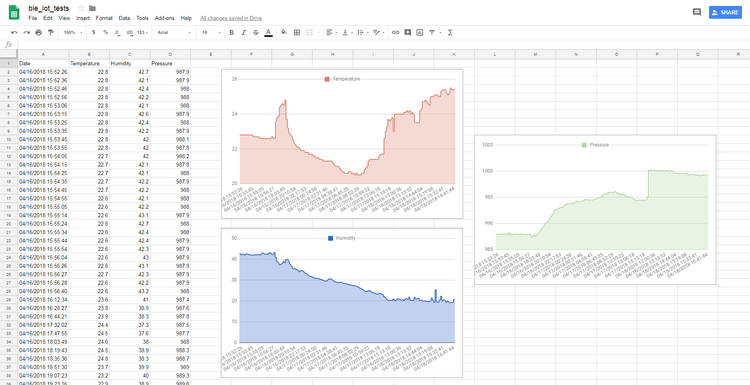Image resolution: width=750 pixels, height=385 pixels.
Task: Open the font size 10 dropdown
Action: [211, 33]
